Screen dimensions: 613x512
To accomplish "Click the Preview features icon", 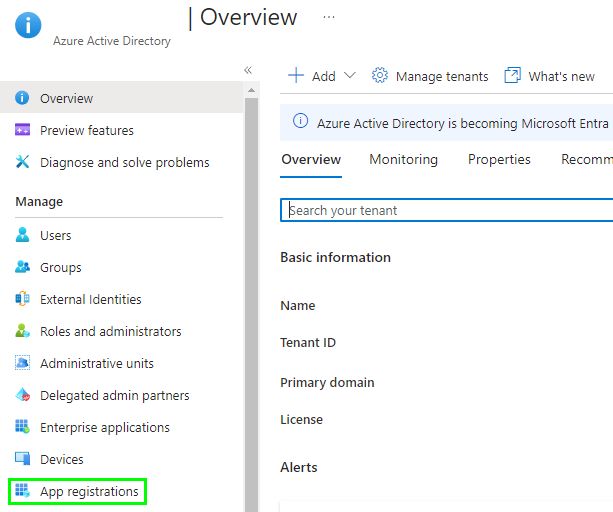I will [22, 129].
